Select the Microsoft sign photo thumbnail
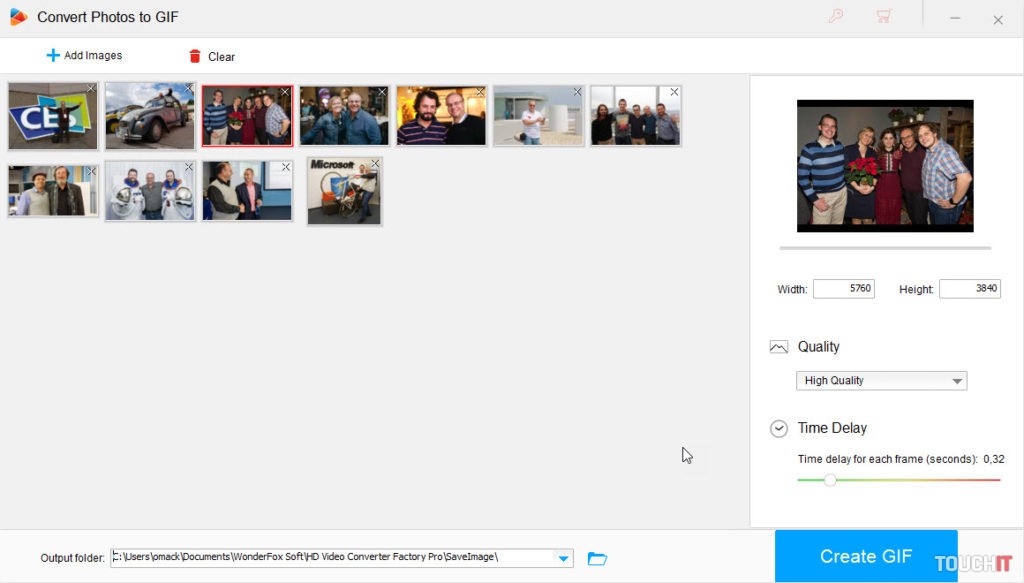Image resolution: width=1024 pixels, height=583 pixels. [342, 192]
